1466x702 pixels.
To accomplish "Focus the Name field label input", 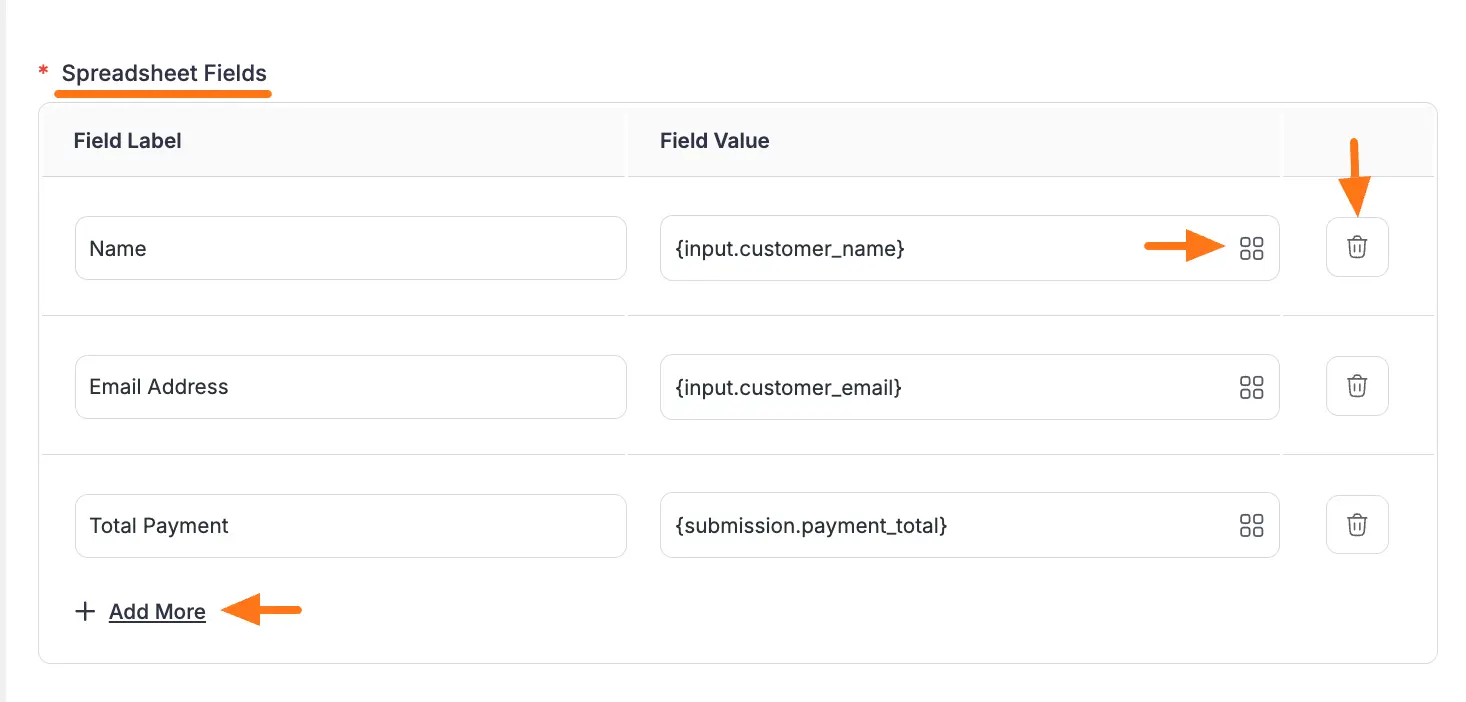I will pos(350,249).
